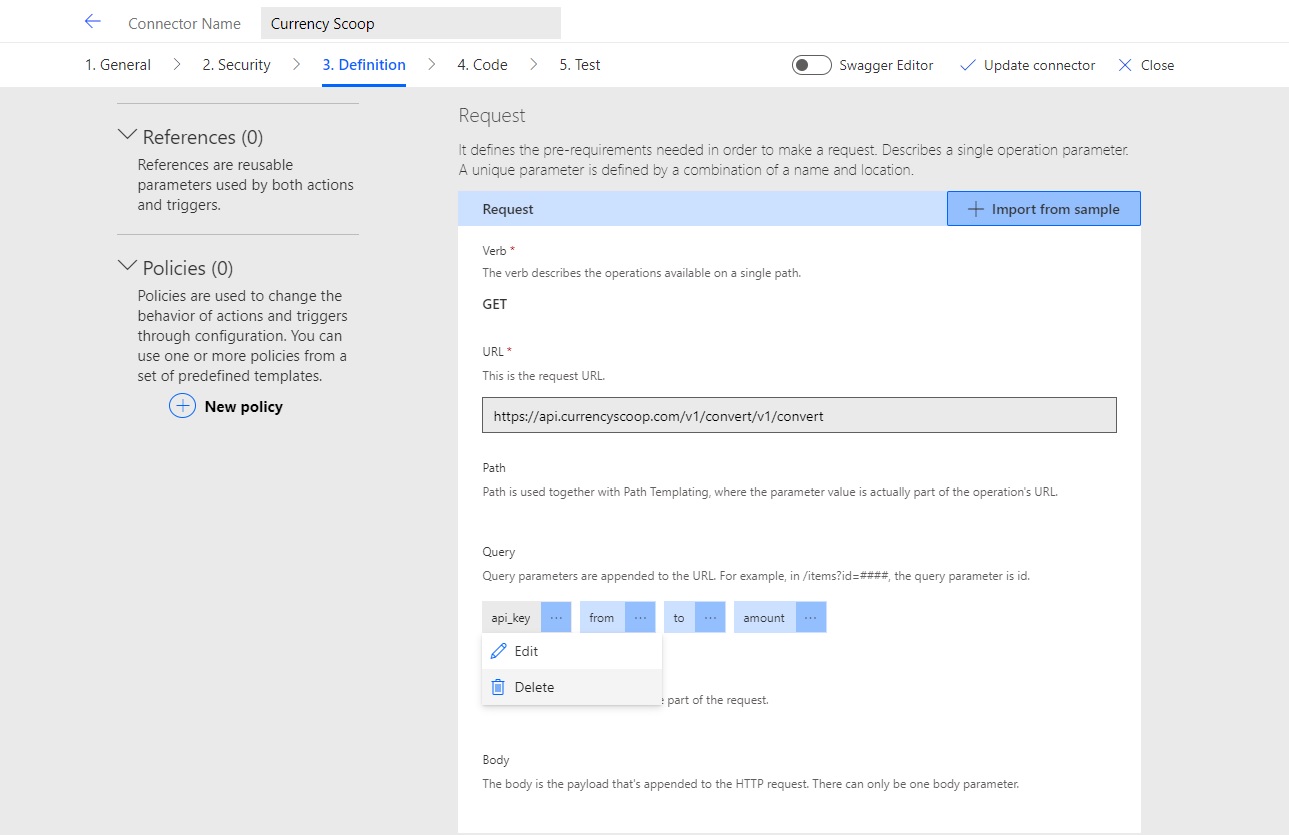Screen dimensions: 1289x835
Task: Click the Currency Scoop name field
Action: click(x=410, y=22)
